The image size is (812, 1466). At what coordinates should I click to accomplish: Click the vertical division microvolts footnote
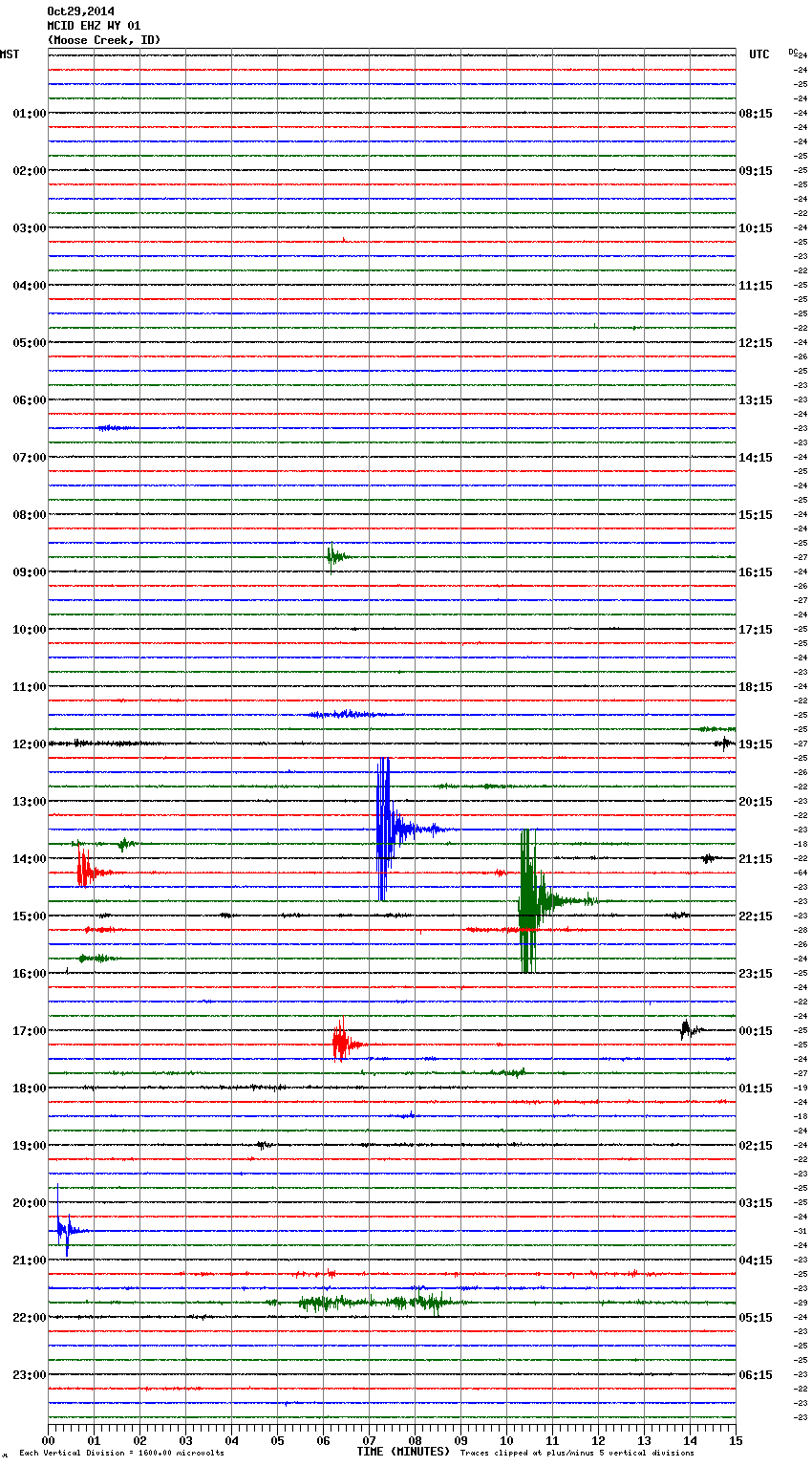pyautogui.click(x=121, y=1453)
